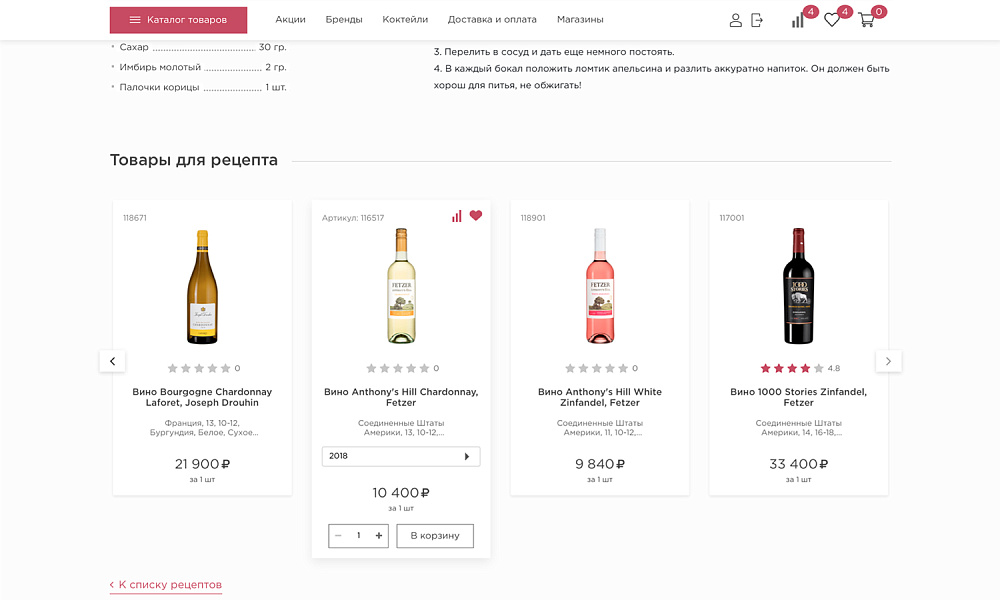Open the user account profile icon
The image size is (1000, 600).
tap(736, 19)
